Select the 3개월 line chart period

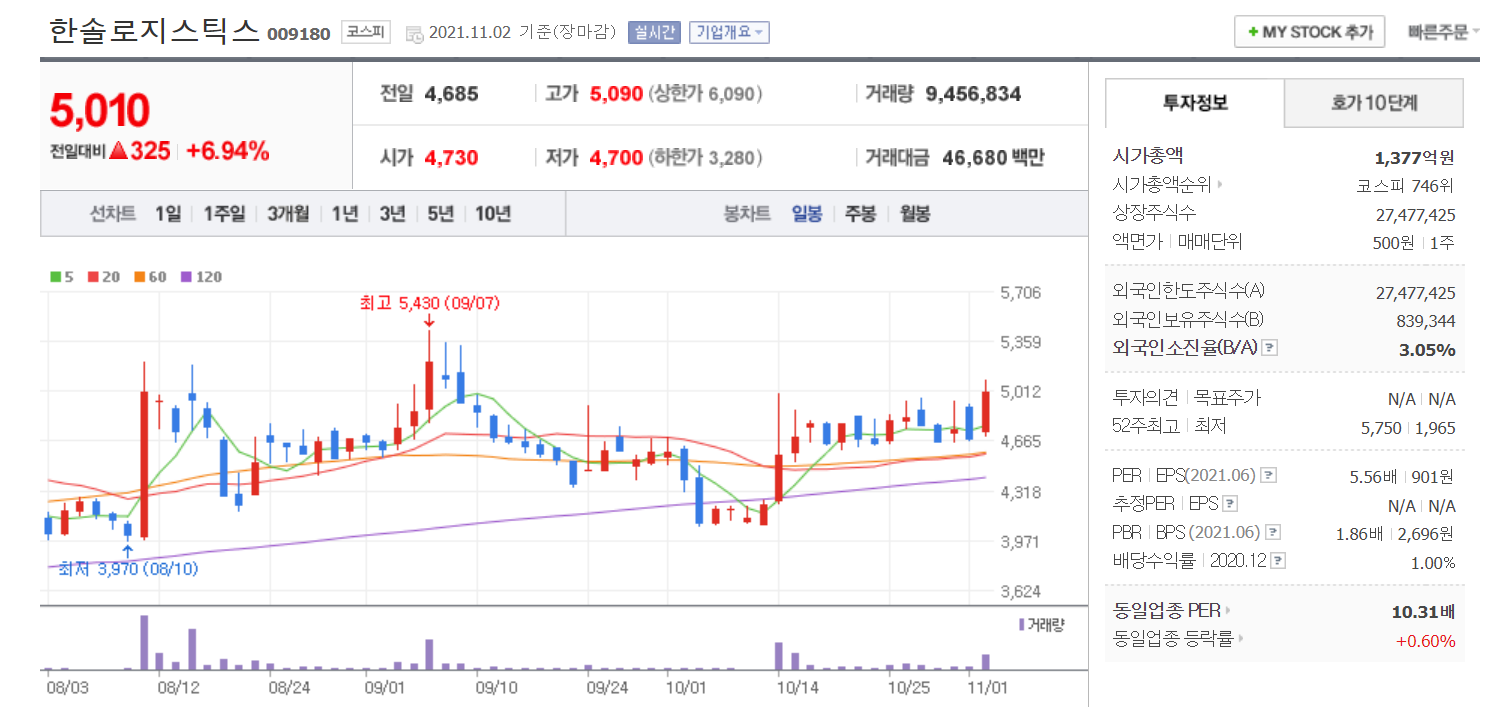point(288,213)
